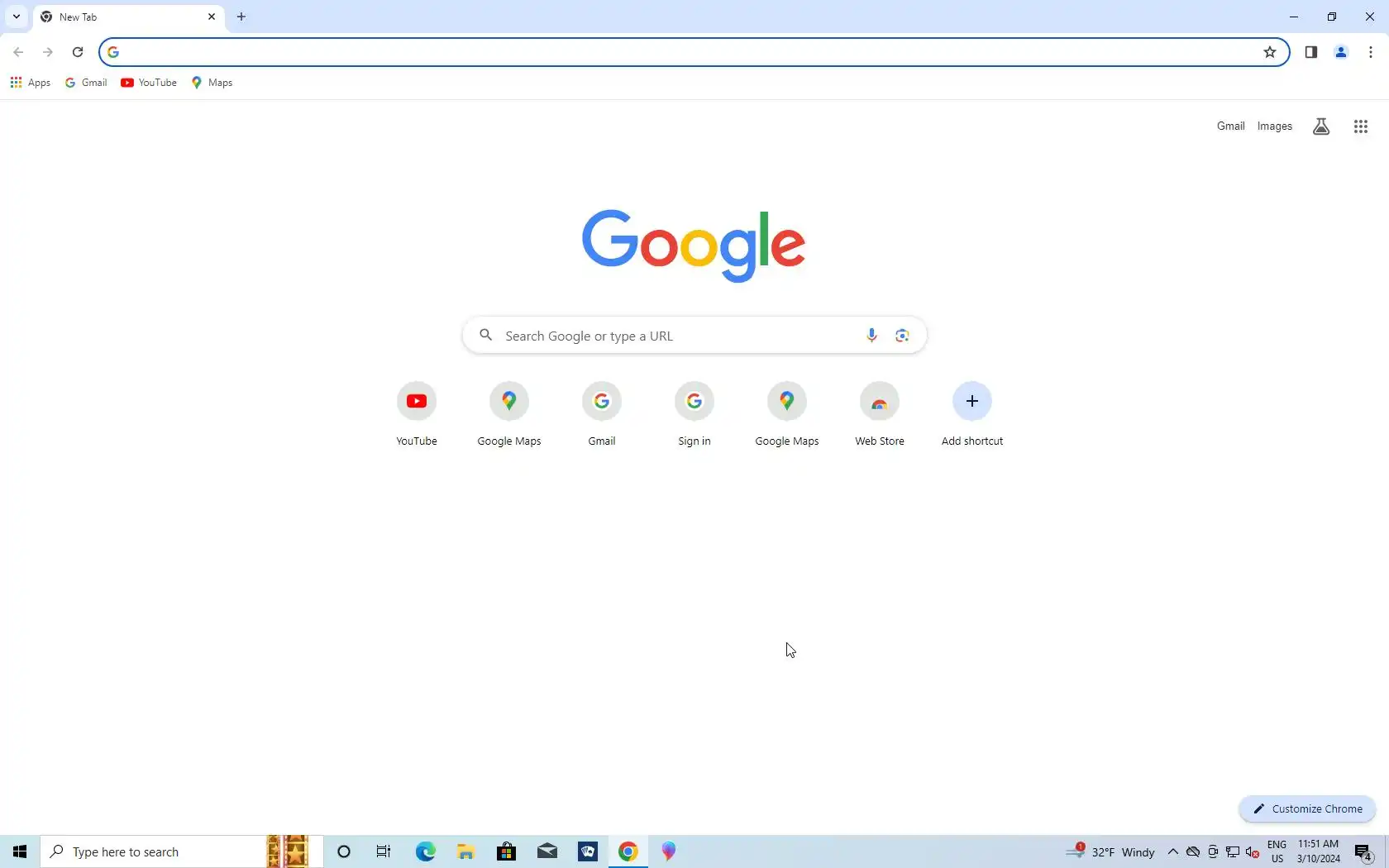Expand hidden system tray icons

point(1172,852)
